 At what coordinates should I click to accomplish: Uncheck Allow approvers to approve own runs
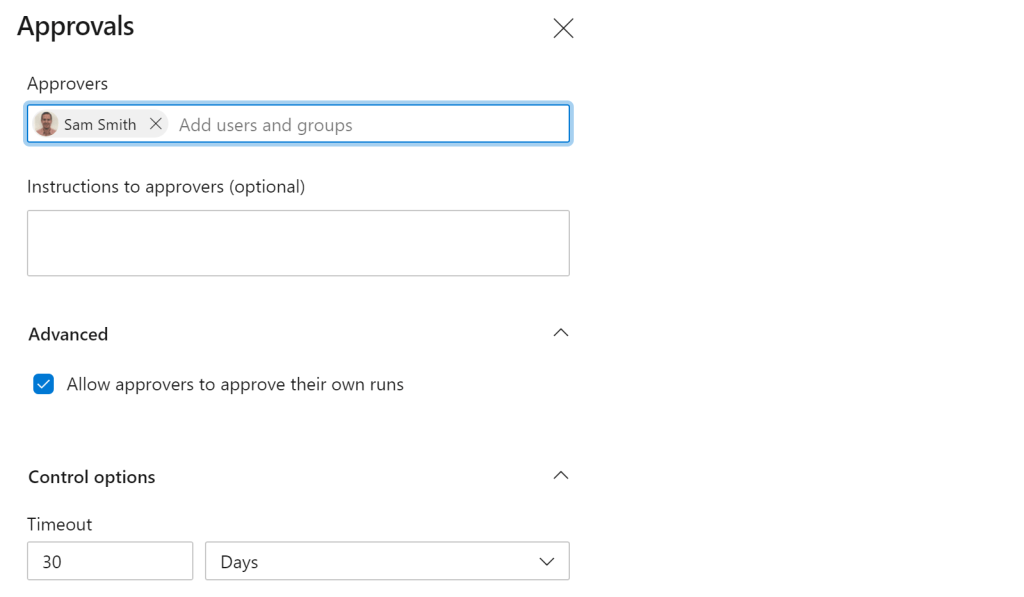(x=43, y=384)
